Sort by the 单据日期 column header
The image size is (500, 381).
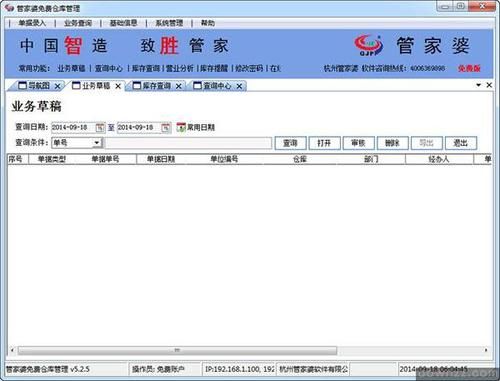pos(161,159)
